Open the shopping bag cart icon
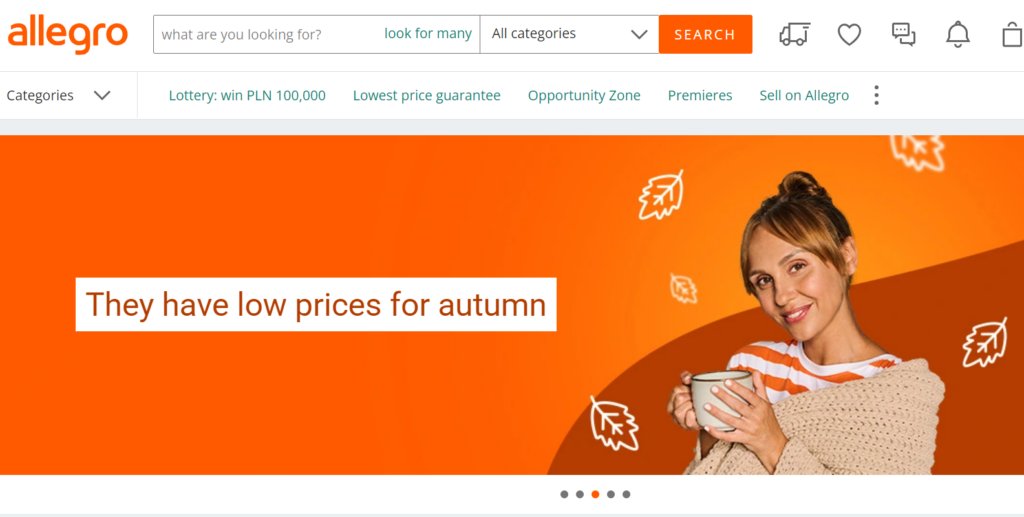 [1013, 34]
